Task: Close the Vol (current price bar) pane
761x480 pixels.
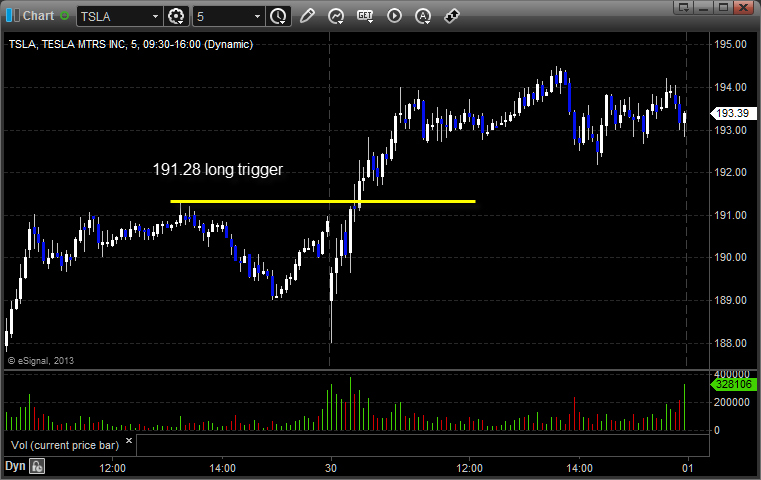Action: click(x=129, y=441)
